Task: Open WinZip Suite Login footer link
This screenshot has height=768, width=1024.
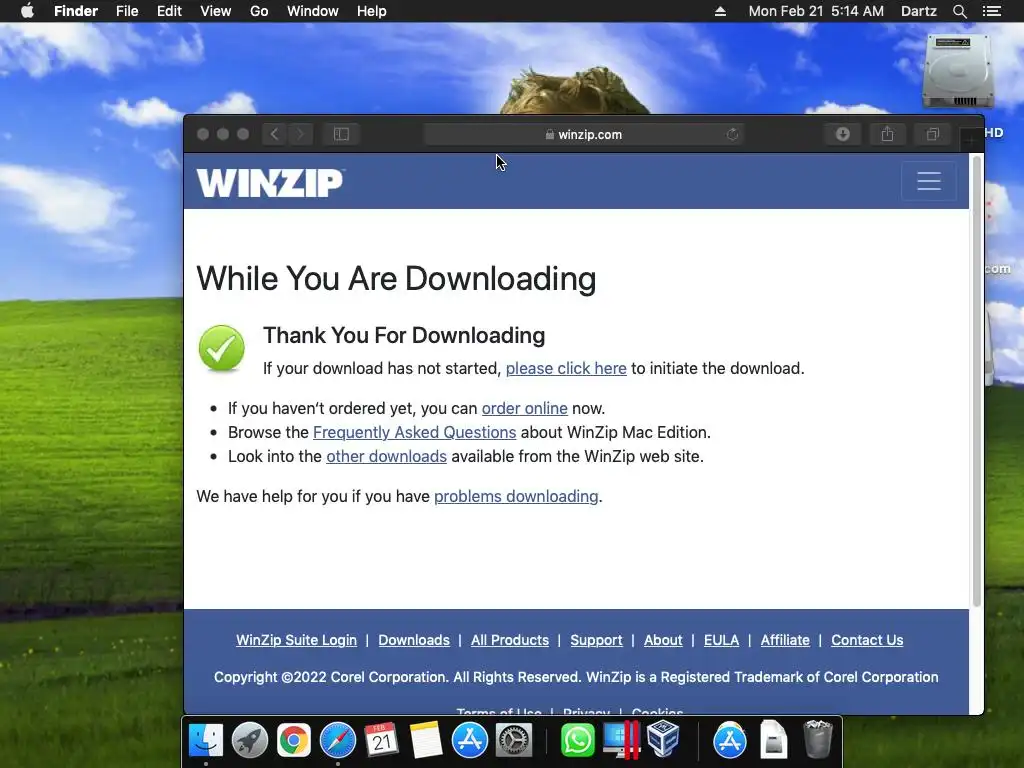Action: [x=296, y=640]
